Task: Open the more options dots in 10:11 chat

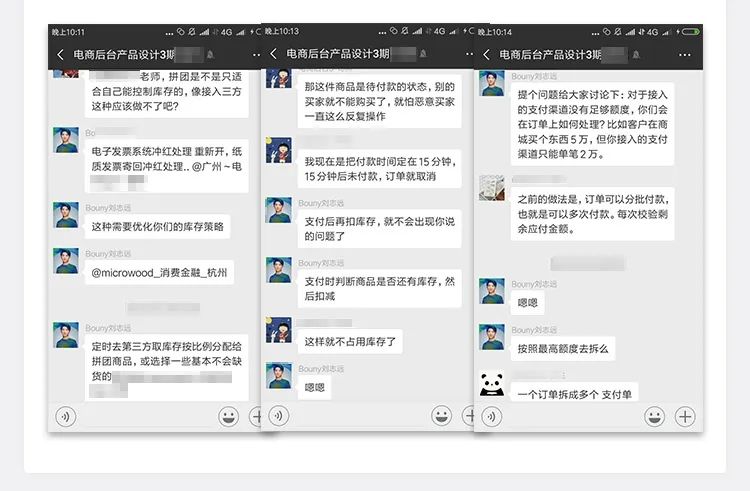Action: point(256,55)
